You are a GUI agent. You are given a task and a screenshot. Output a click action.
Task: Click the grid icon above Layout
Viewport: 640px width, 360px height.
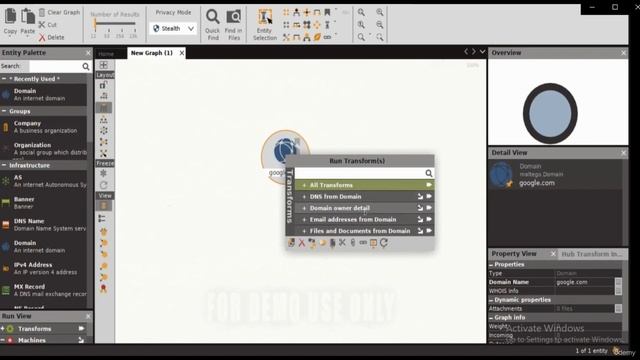(104, 65)
